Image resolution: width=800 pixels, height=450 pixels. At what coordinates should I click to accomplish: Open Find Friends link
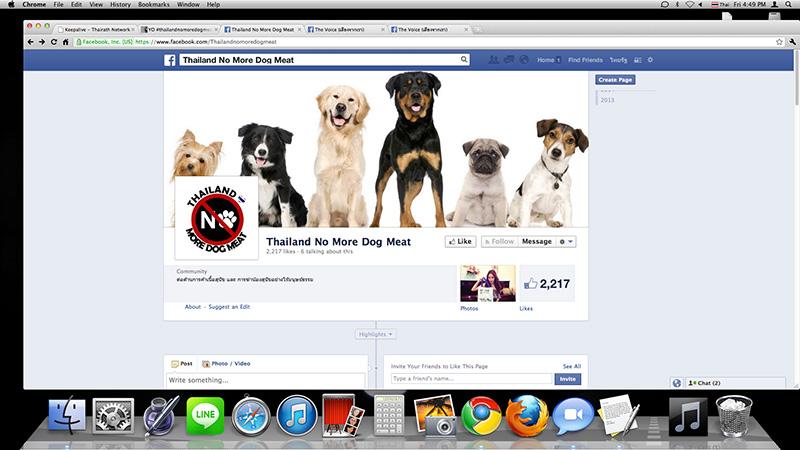585,60
